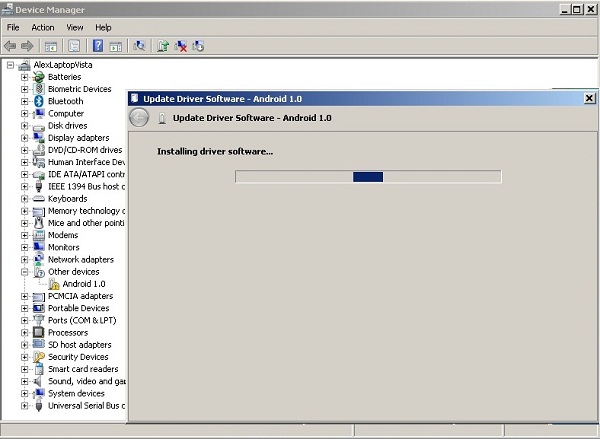Viewport: 600px width, 439px height.
Task: Select the IDE ATA/ATAPI controllers entry
Action: coord(86,175)
